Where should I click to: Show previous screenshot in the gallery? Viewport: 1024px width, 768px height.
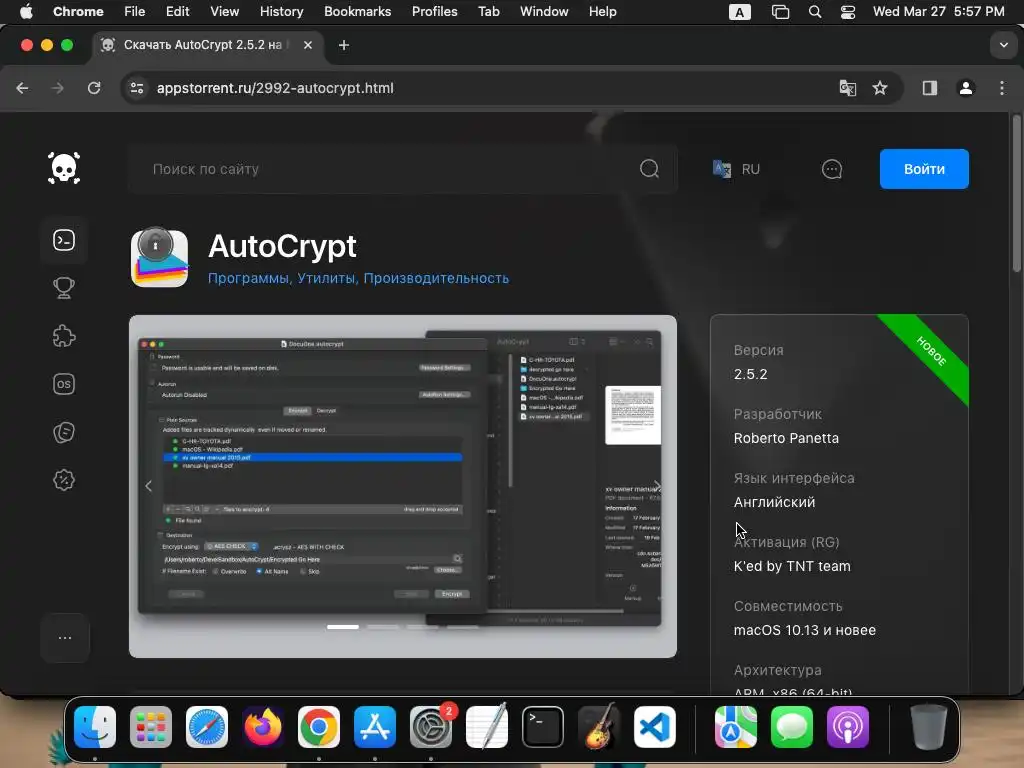(148, 486)
